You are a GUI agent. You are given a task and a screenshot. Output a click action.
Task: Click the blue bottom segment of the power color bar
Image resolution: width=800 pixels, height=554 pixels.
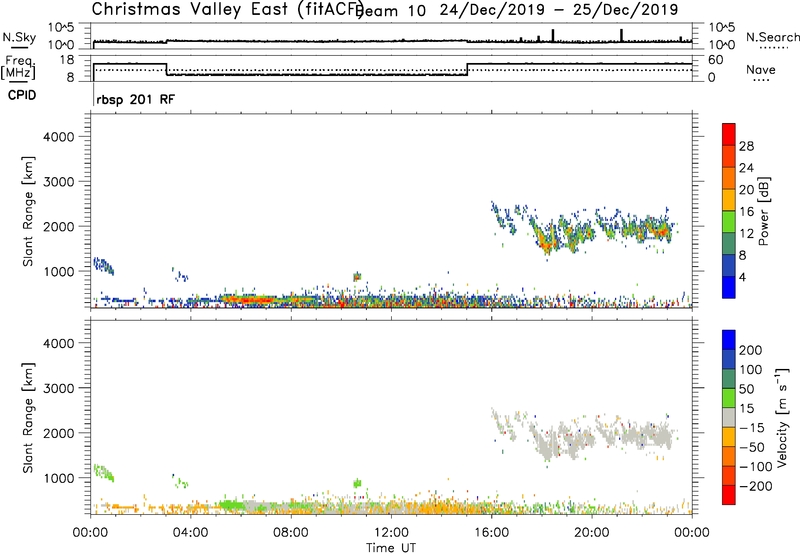click(729, 287)
